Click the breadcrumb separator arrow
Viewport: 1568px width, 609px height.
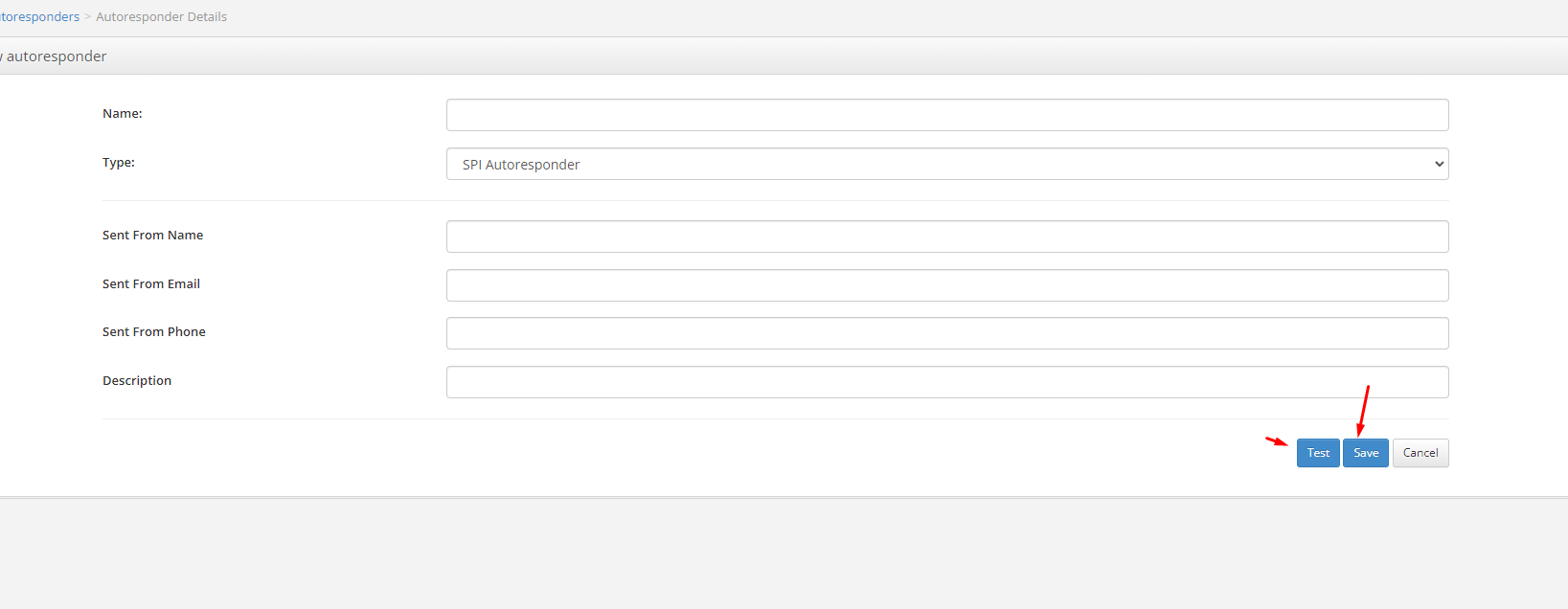point(88,16)
